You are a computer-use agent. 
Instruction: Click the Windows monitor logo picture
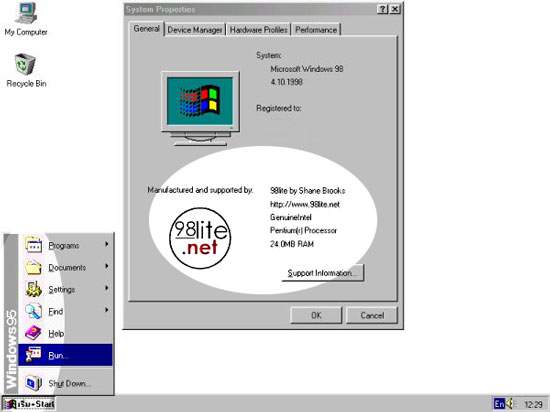200,108
